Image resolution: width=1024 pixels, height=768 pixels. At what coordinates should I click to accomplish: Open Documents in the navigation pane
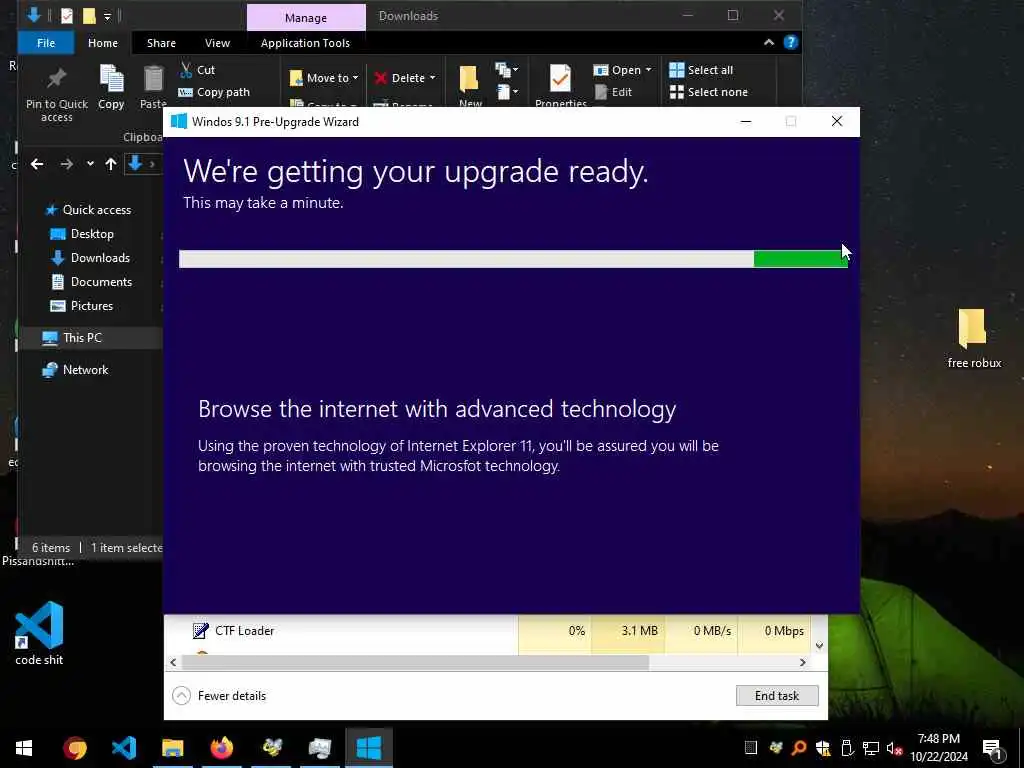coord(91,282)
